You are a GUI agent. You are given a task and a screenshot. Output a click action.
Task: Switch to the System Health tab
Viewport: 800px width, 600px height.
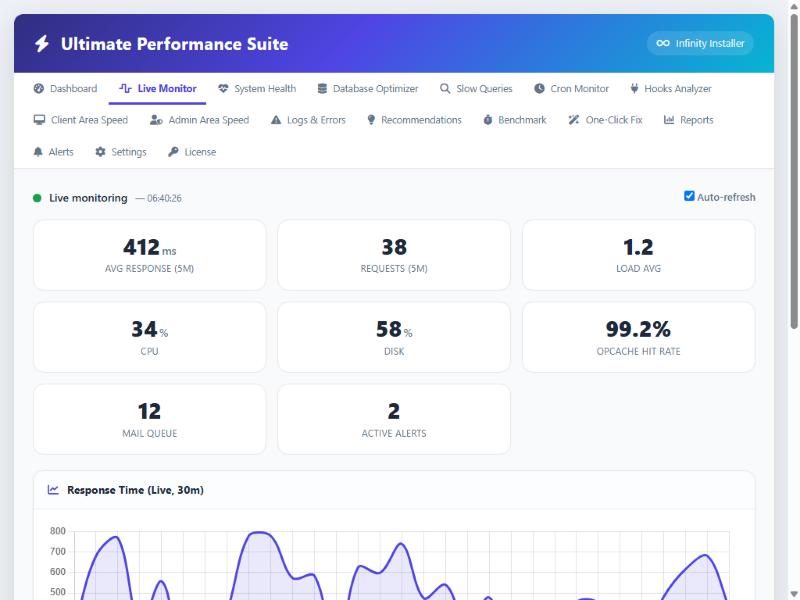click(x=257, y=88)
